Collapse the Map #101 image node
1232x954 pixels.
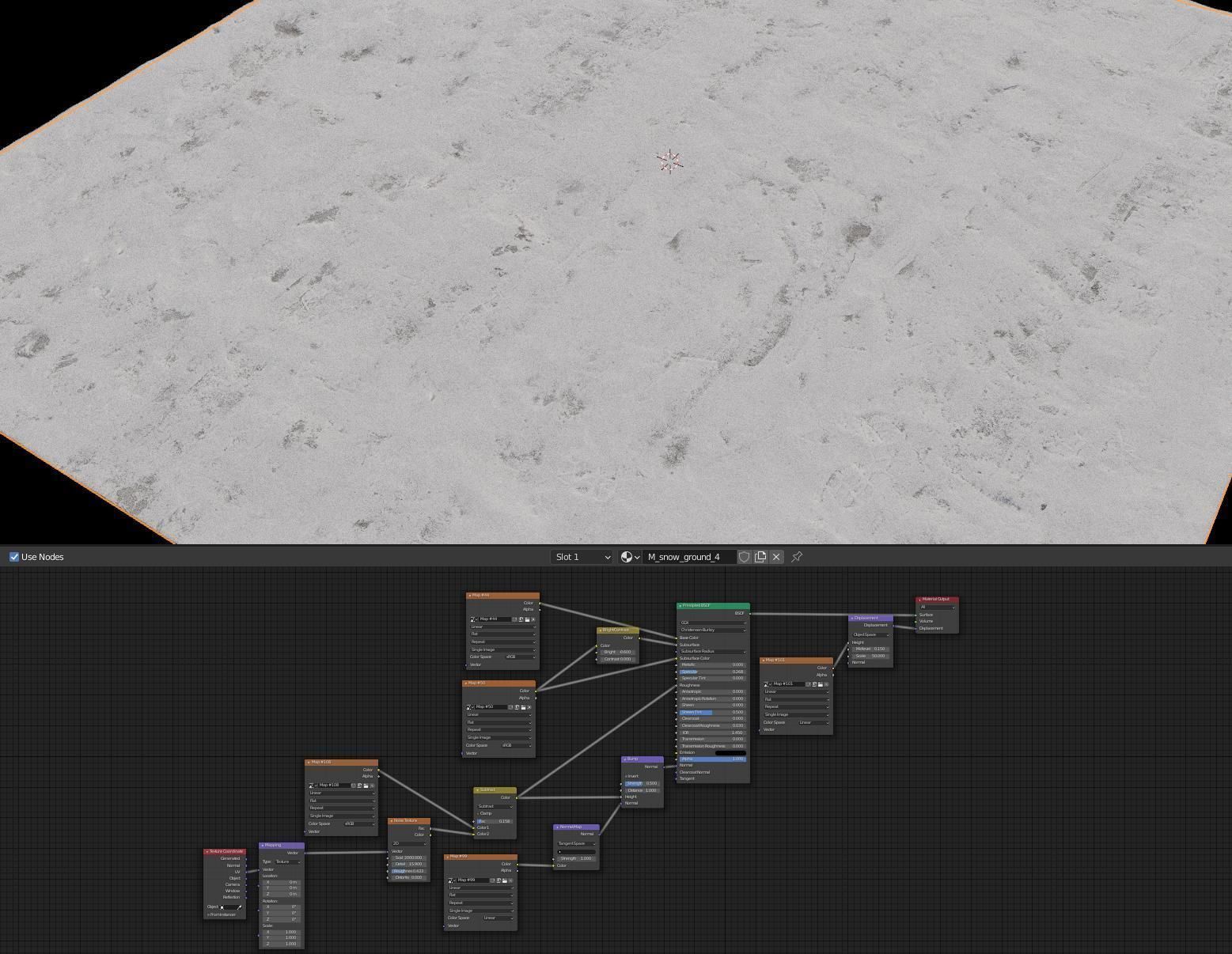pos(764,660)
